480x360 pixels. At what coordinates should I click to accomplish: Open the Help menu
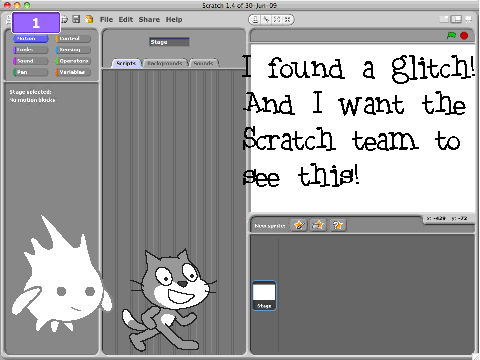174,19
